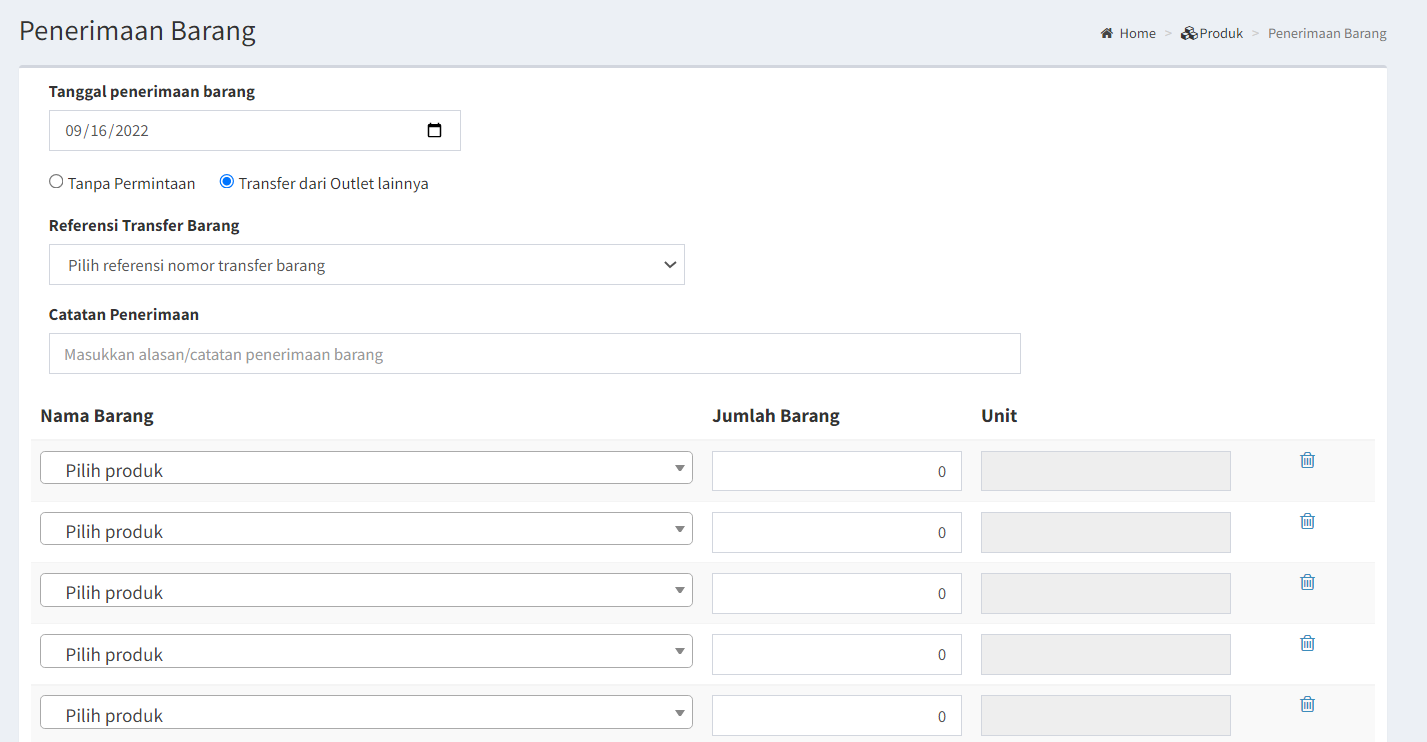Screen dimensions: 1427x742
Task: Open the calendar picker in date field
Action: click(x=434, y=130)
